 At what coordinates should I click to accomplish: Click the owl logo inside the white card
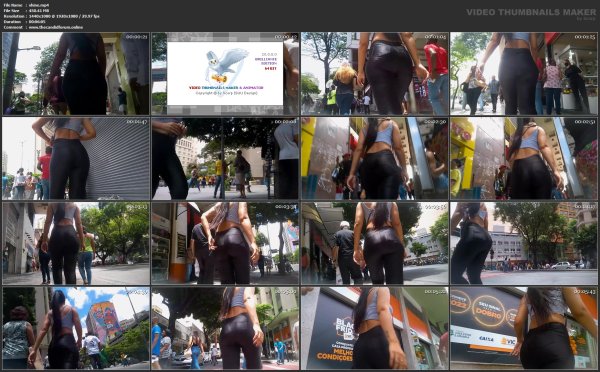(226, 66)
